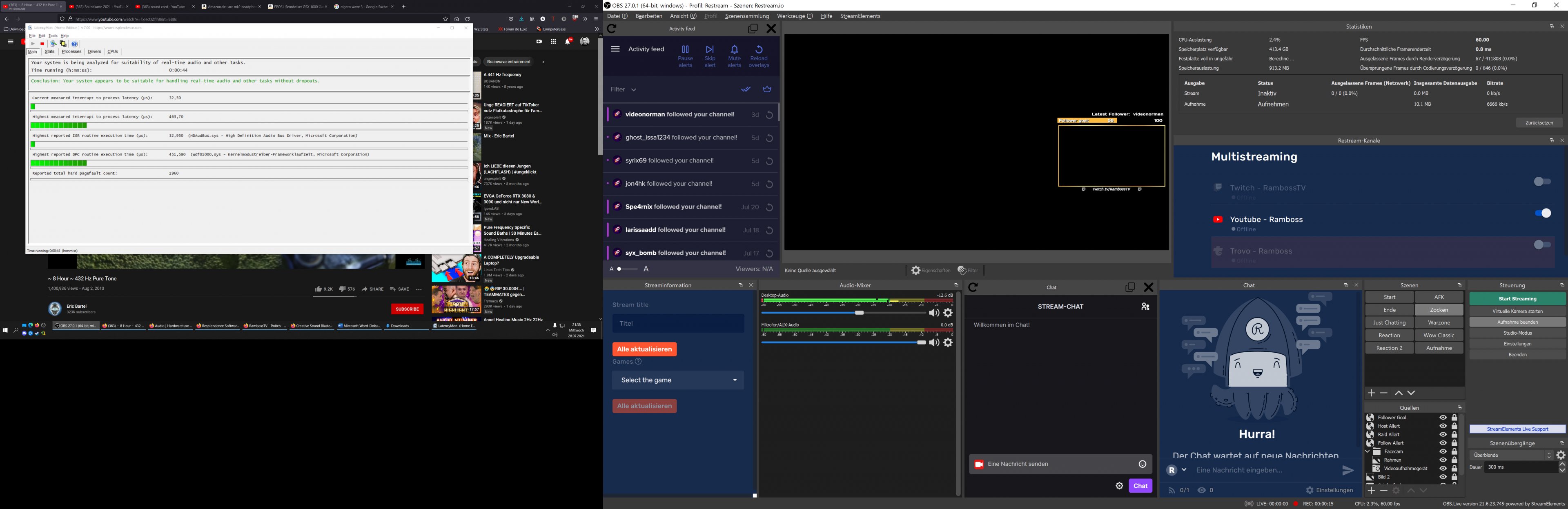
Task: Click the Skip alert icon
Action: coord(710,49)
